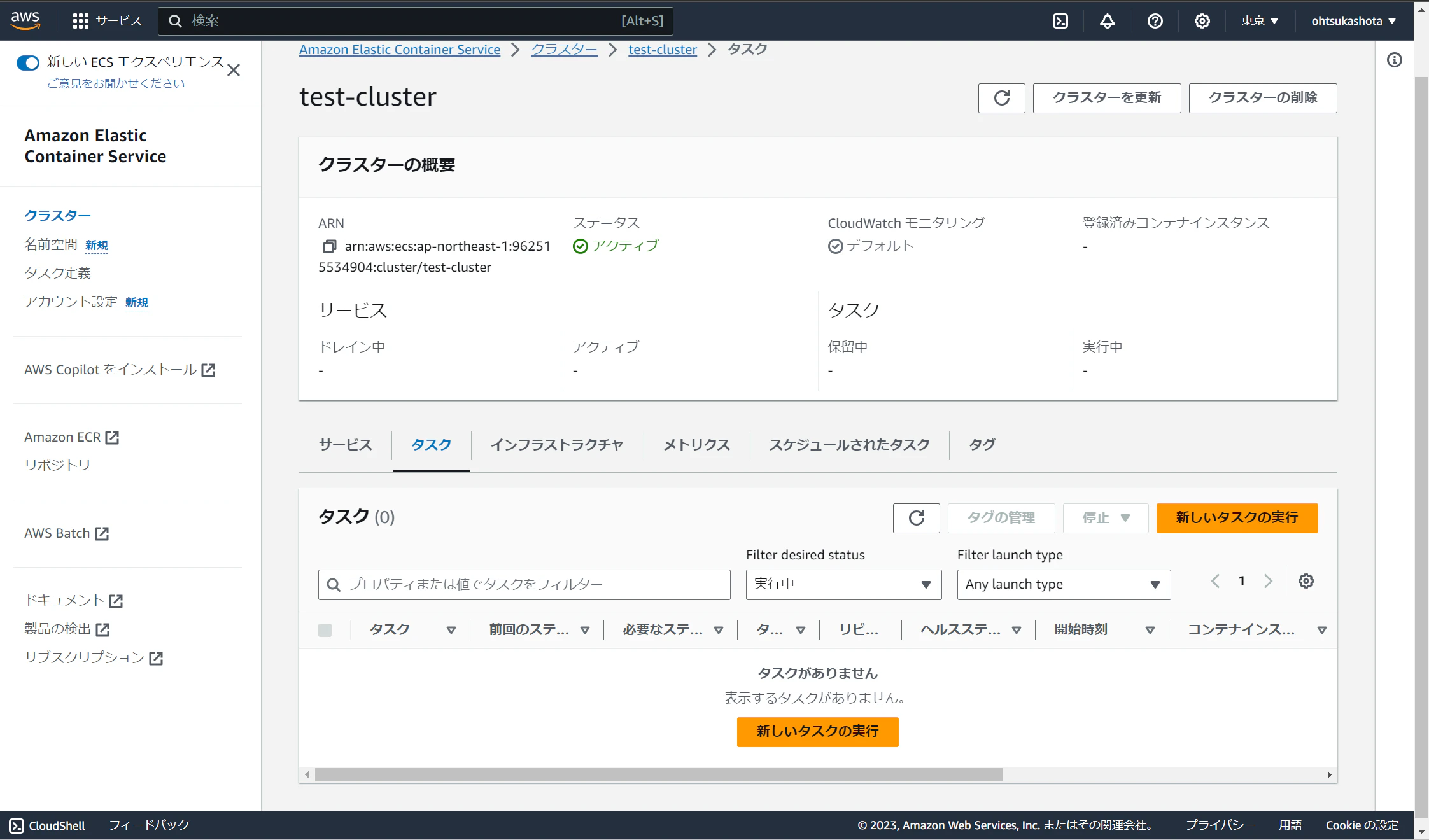
Task: Sort by 前回のステ... column arrow
Action: click(585, 630)
